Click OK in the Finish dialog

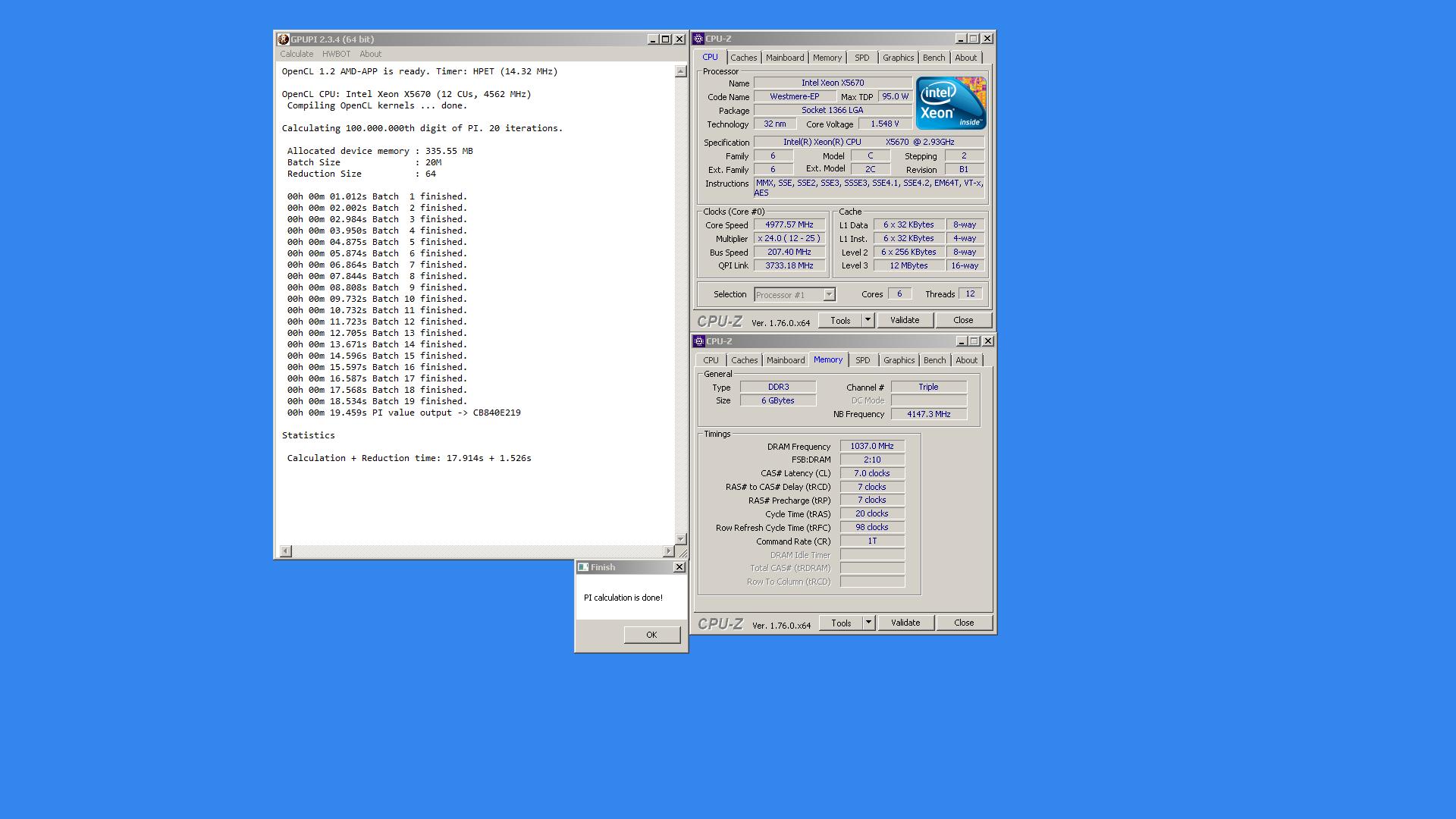point(651,635)
